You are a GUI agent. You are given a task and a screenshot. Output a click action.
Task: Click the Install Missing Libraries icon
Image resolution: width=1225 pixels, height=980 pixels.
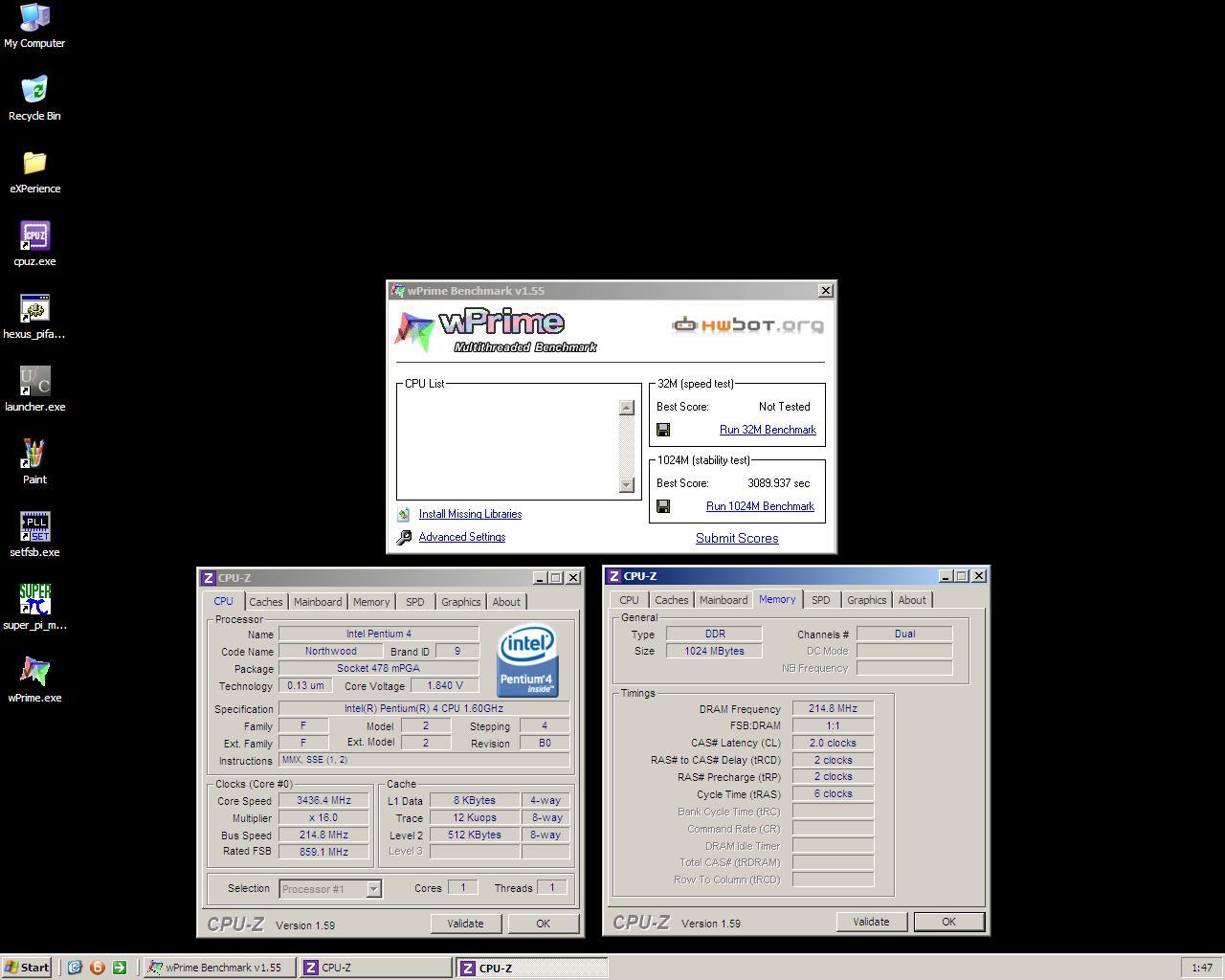pyautogui.click(x=404, y=515)
